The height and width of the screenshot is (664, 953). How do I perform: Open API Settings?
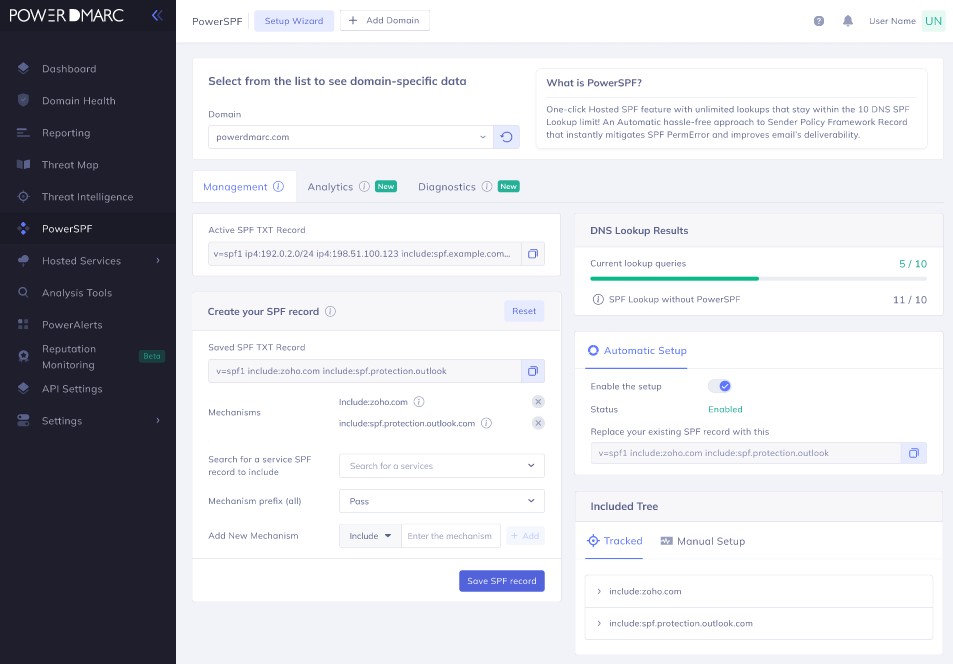tap(72, 389)
